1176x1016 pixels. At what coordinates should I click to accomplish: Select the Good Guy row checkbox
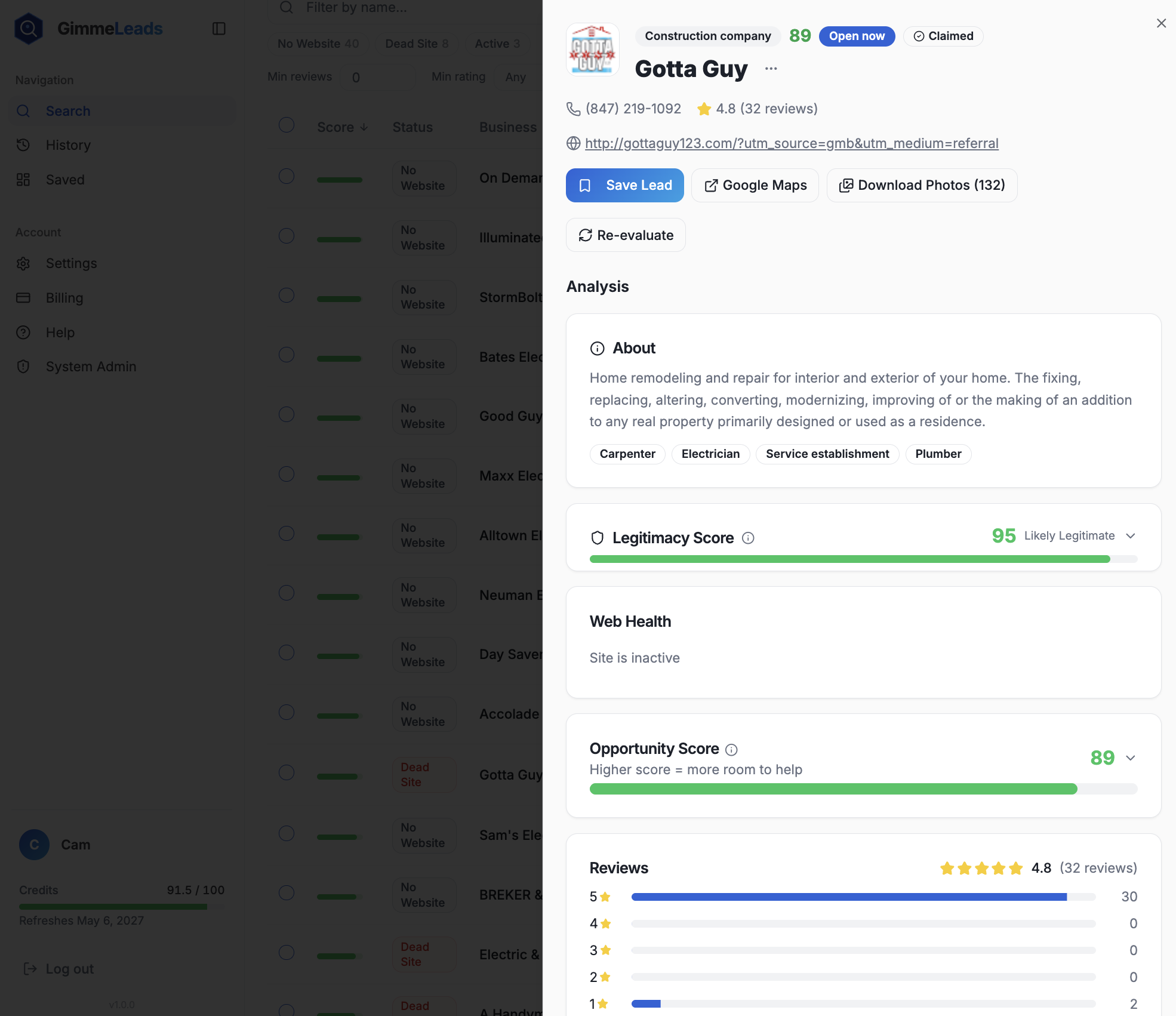(x=287, y=414)
